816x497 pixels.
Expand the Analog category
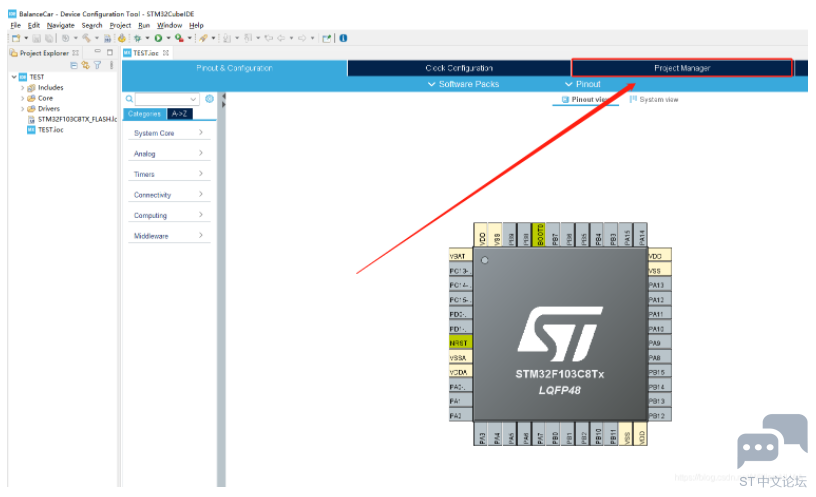[x=169, y=154]
